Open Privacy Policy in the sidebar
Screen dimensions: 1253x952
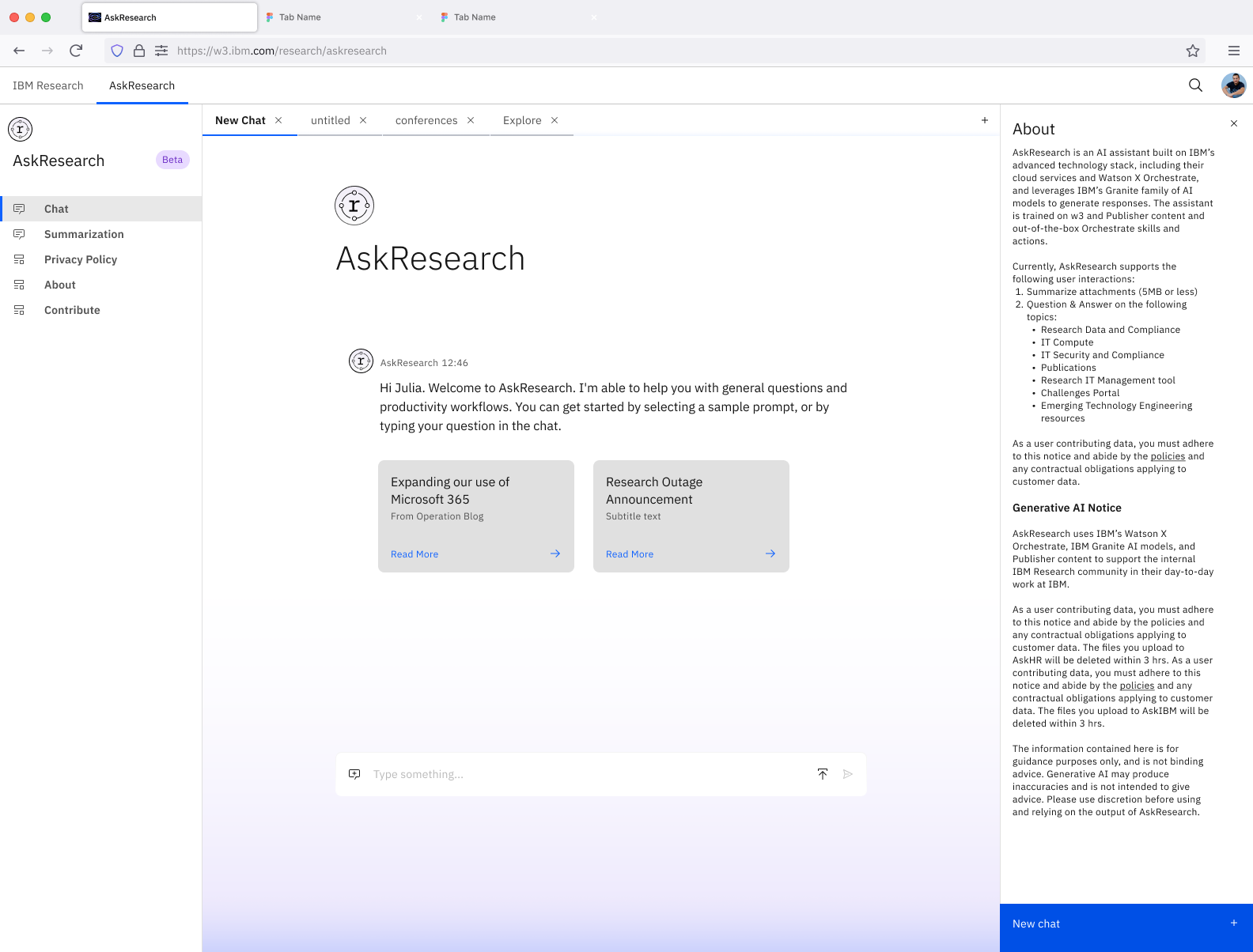(x=101, y=259)
